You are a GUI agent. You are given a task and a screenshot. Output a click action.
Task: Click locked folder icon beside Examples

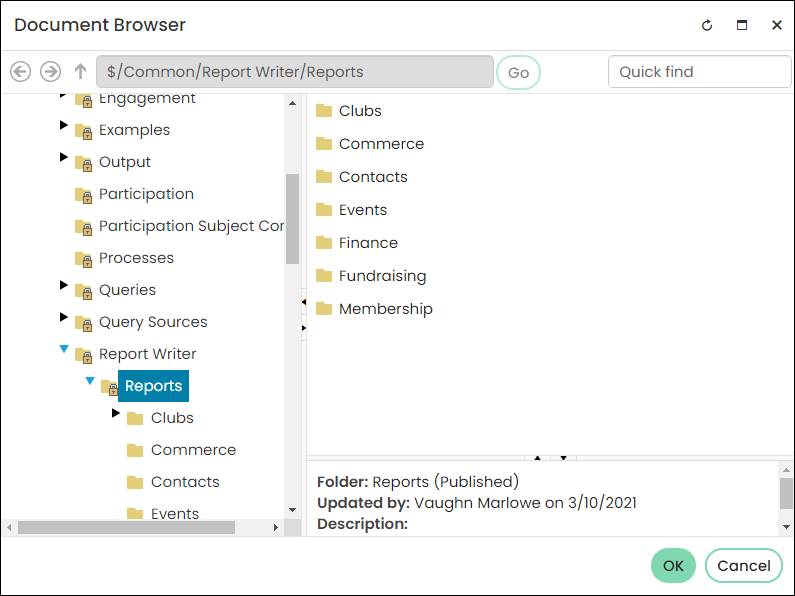[x=83, y=132]
